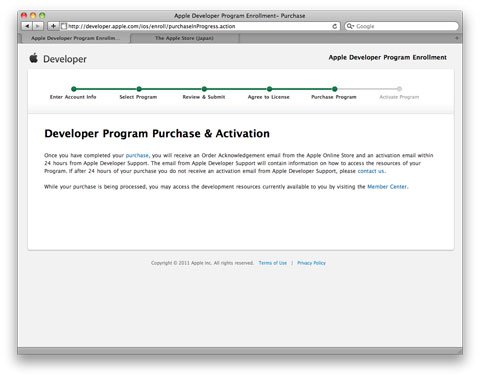Reload the page with the refresh icon
This screenshot has height=378, width=480.
335,26
